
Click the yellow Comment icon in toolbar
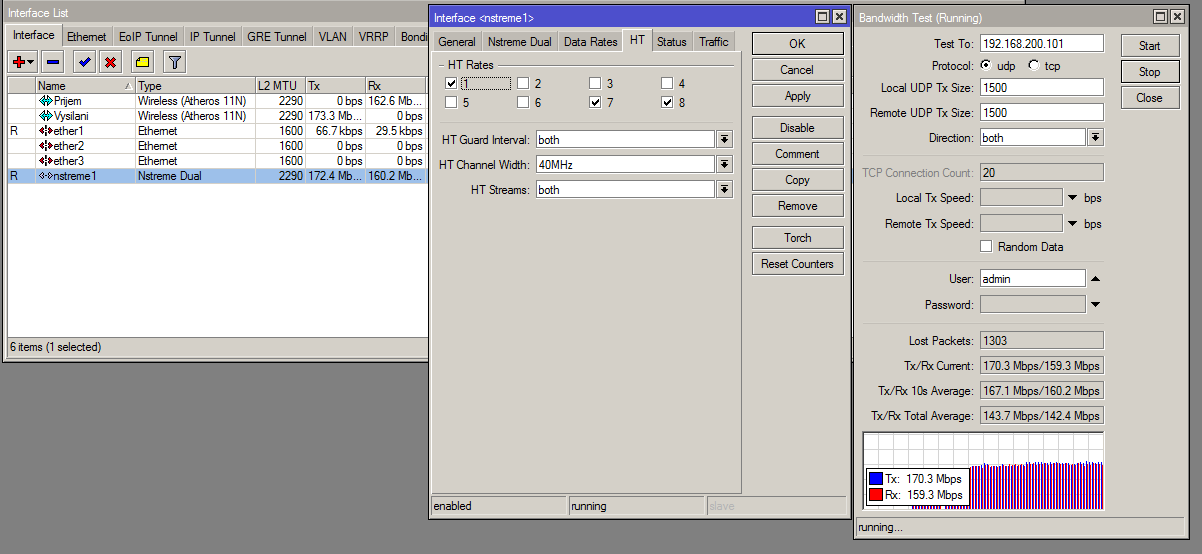(143, 62)
